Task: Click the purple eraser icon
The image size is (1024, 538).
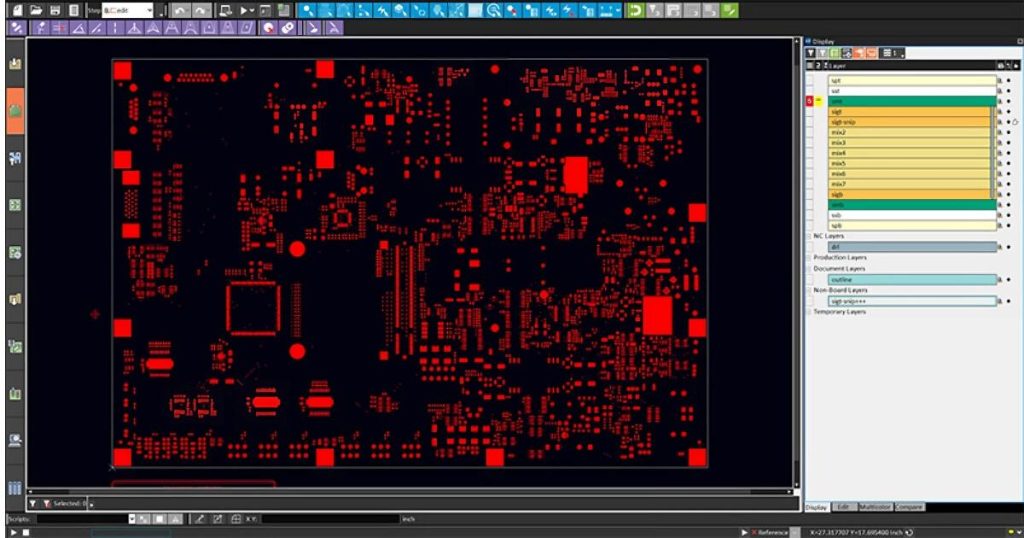Action: coord(287,28)
